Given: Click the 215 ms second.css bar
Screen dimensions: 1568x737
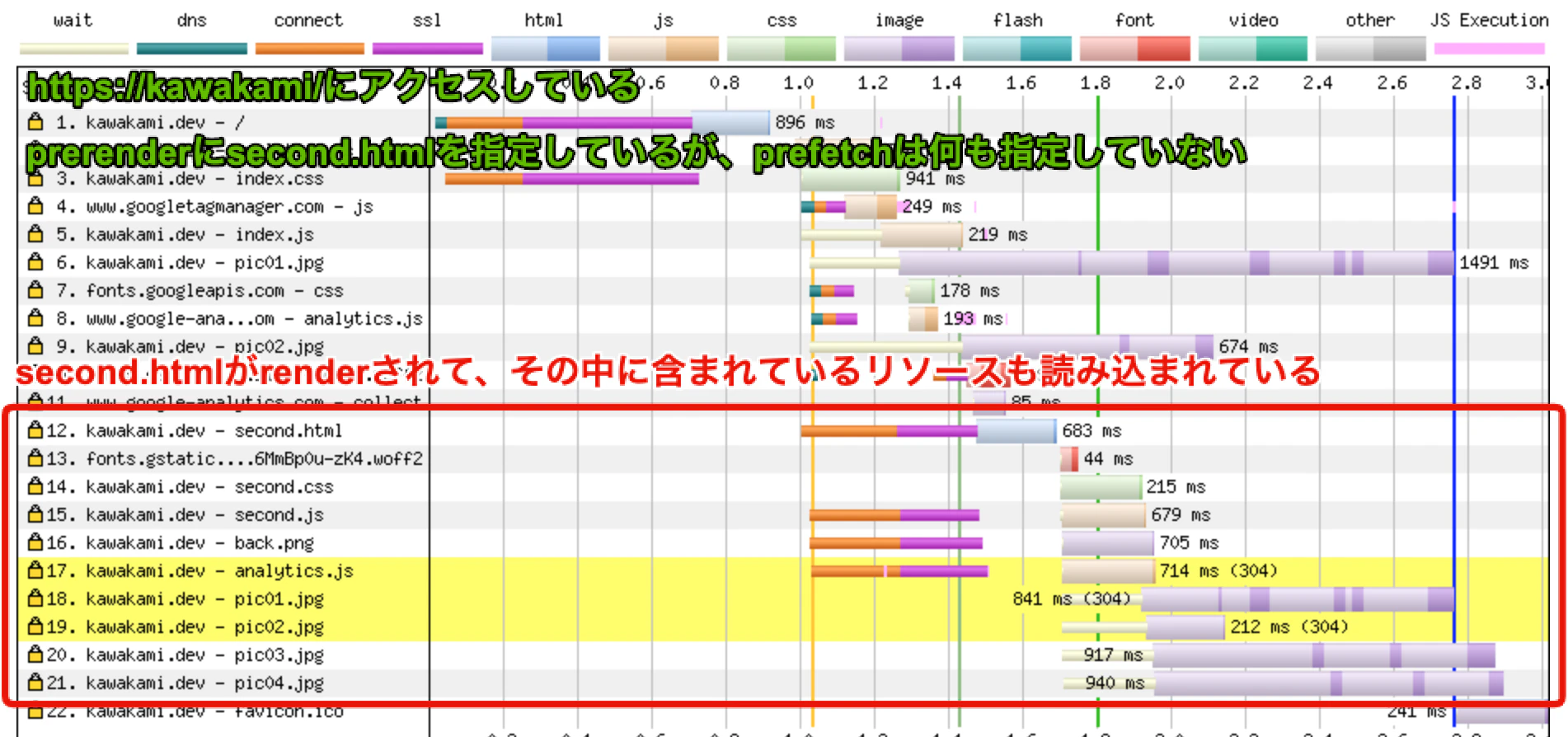Looking at the screenshot, I should coord(1101,487).
